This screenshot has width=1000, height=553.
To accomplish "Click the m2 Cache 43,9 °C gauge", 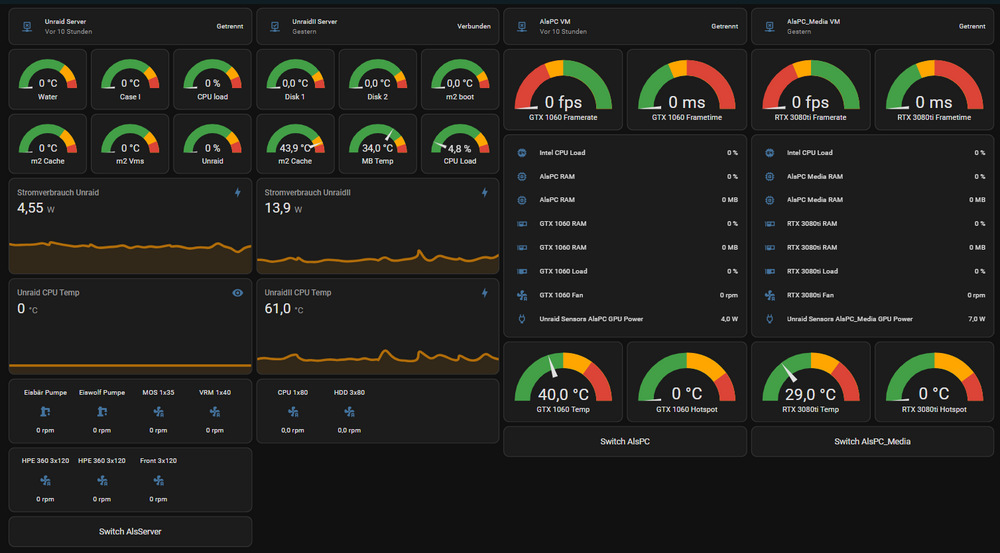I will (295, 144).
